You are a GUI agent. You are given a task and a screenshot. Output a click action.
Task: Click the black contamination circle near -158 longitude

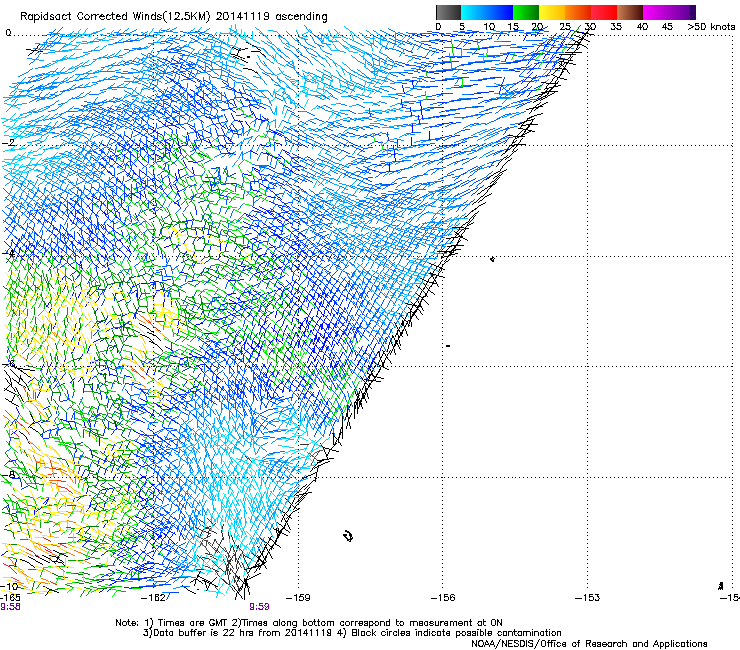click(x=348, y=536)
